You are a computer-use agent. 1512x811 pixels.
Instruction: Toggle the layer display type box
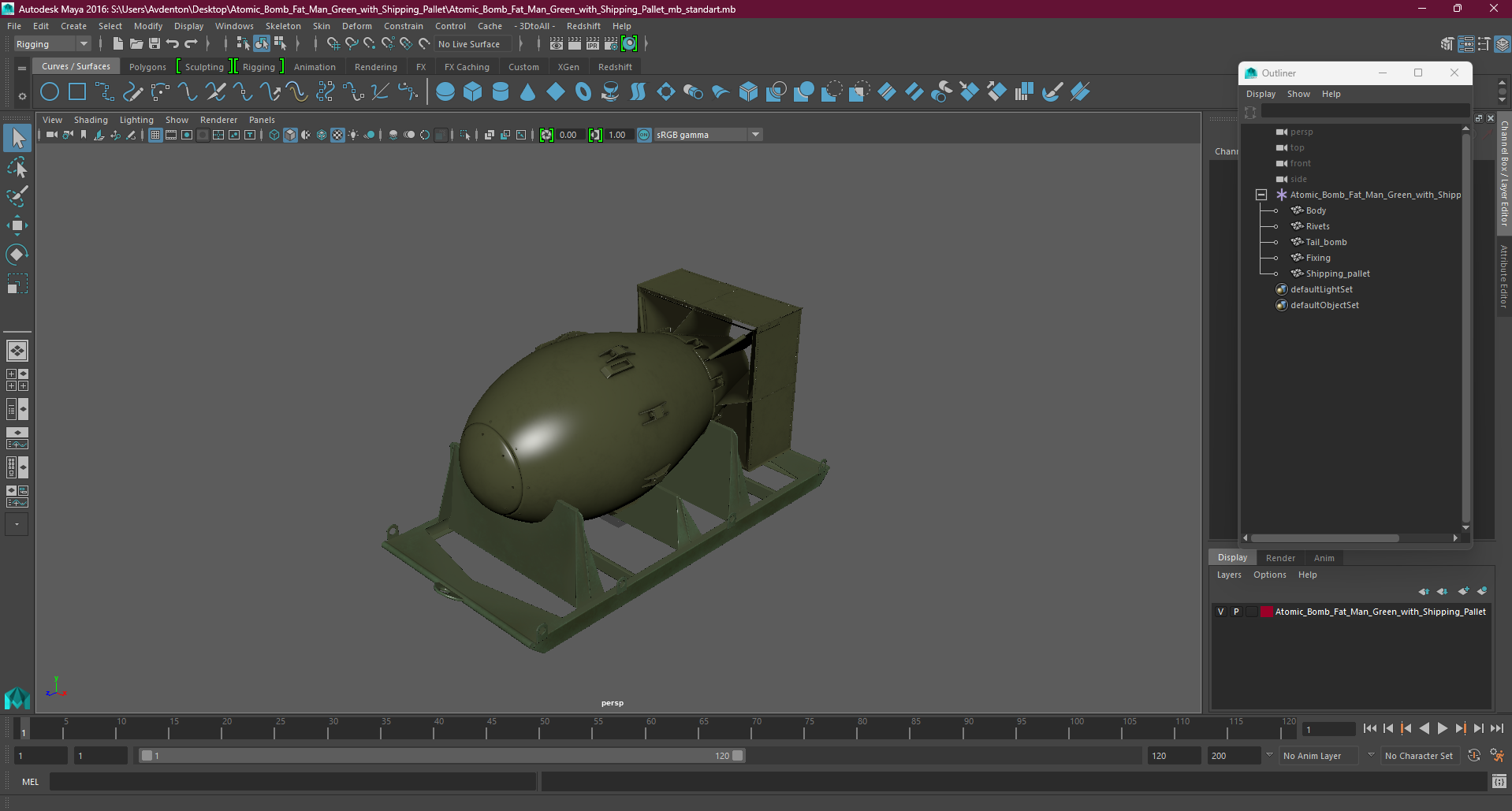click(x=1251, y=612)
